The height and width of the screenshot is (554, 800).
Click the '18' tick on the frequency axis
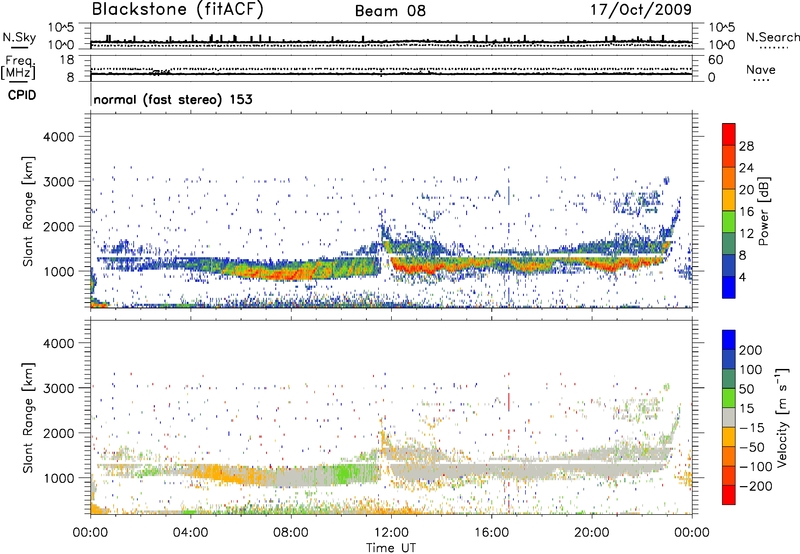tap(67, 60)
